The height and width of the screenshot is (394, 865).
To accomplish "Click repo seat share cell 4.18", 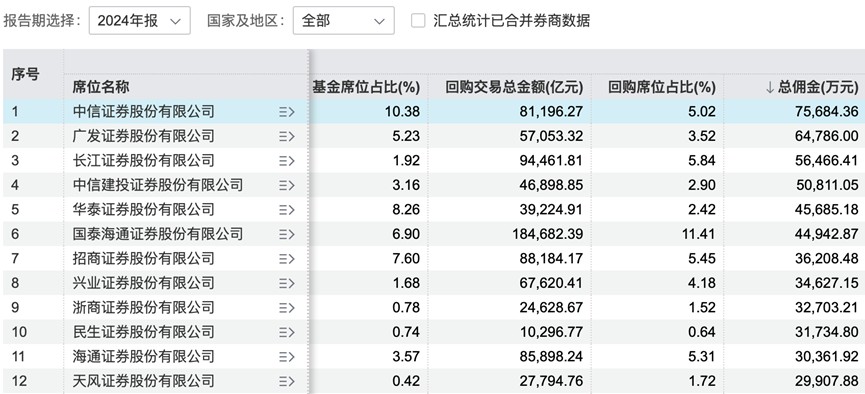I will click(702, 283).
